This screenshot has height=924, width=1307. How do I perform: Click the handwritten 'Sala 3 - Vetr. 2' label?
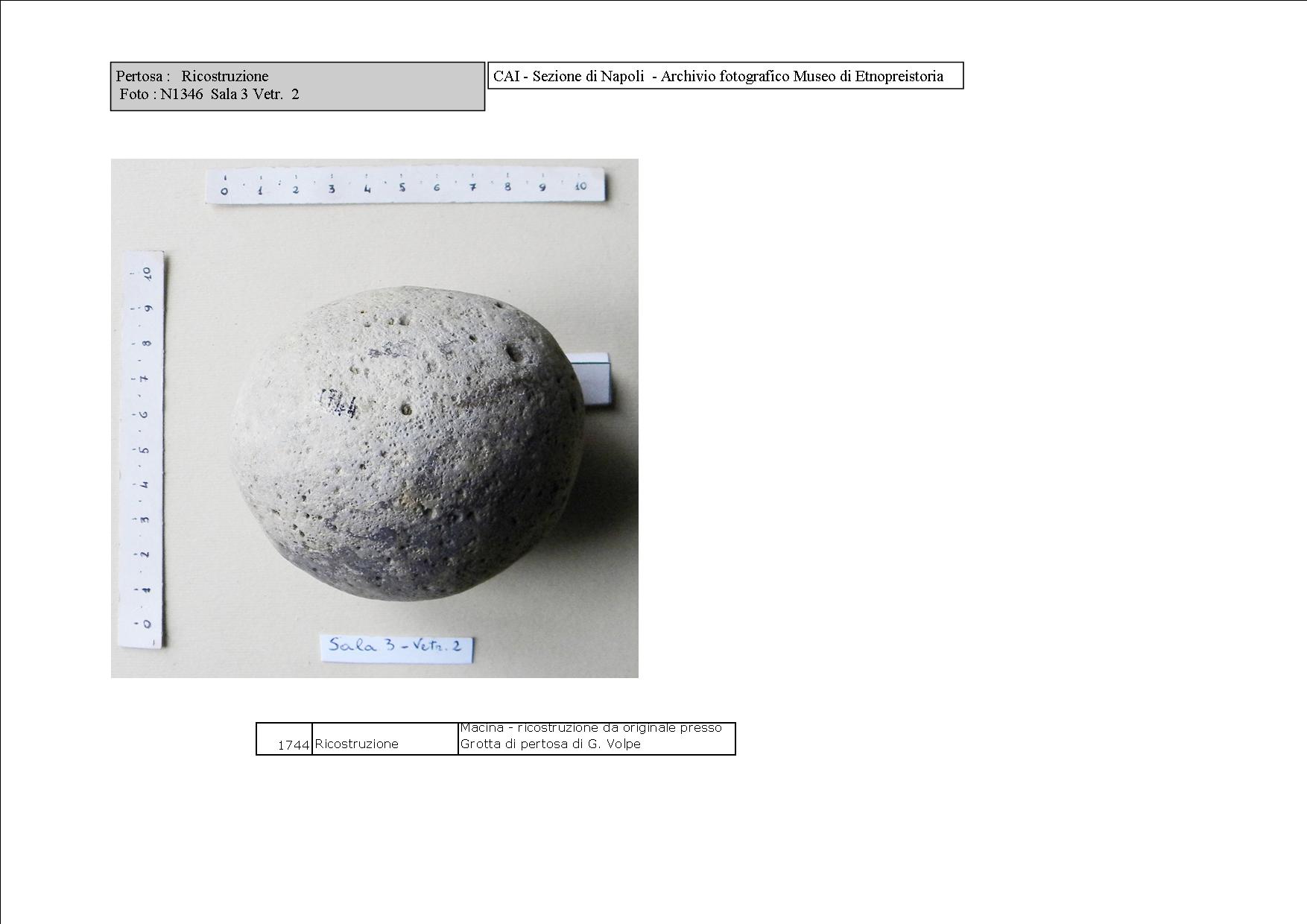coord(397,647)
